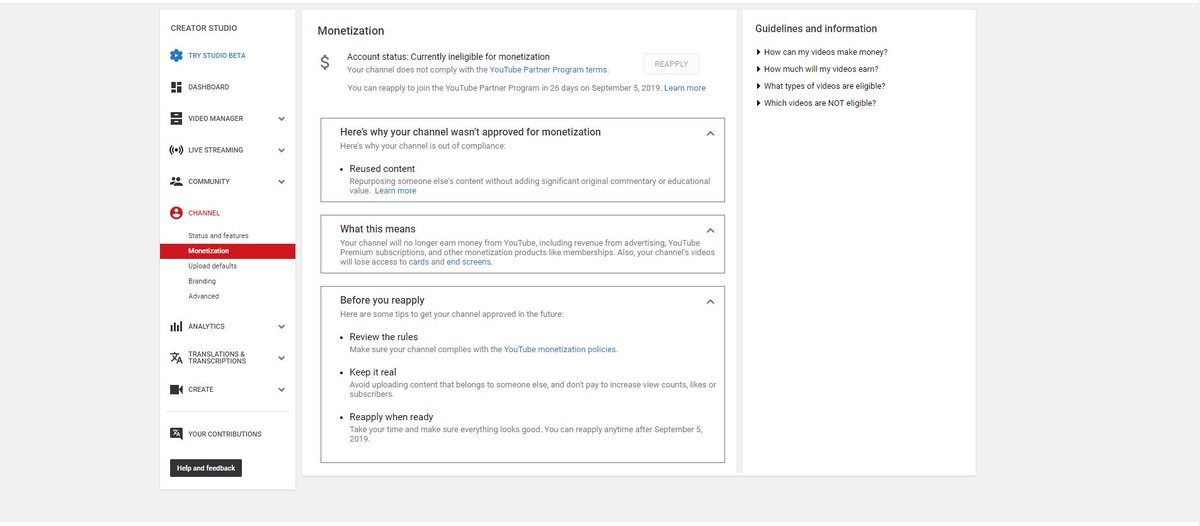The width and height of the screenshot is (1200, 526).
Task: Click the Try Studio Beta link
Action: tap(217, 56)
